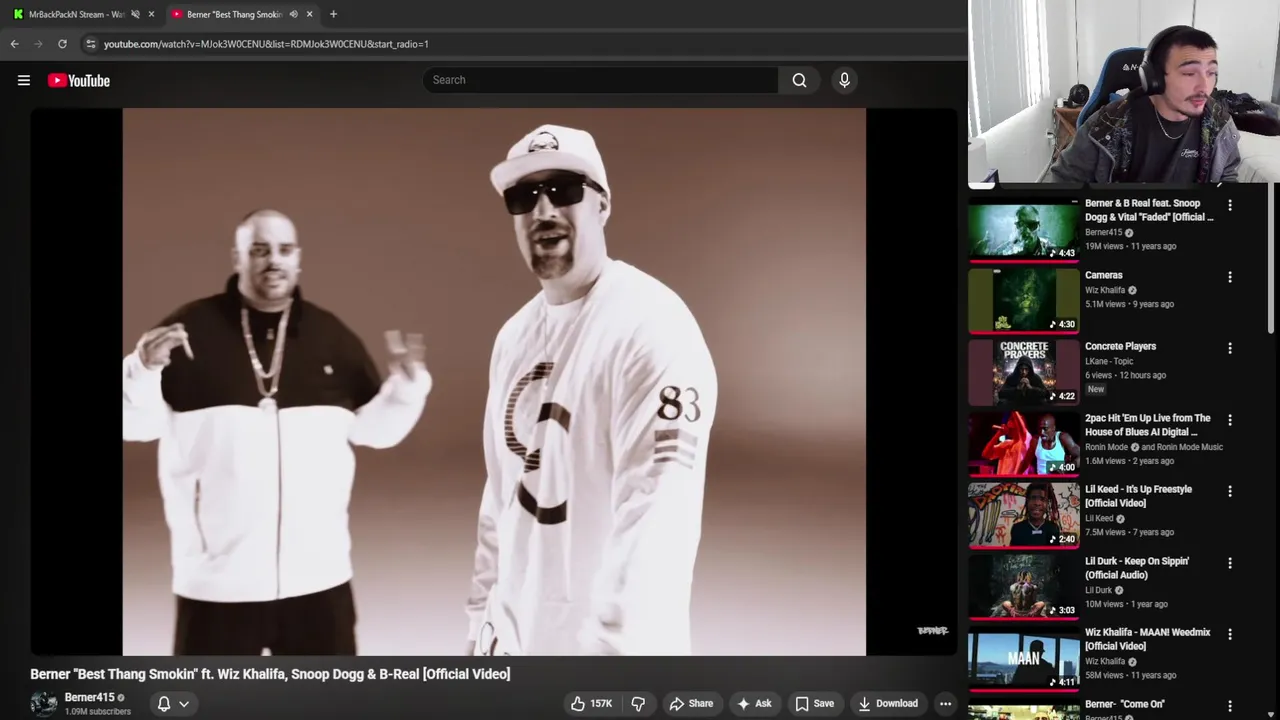
Task: Close the Berner Best Thang Smokin tab
Action: pyautogui.click(x=309, y=14)
